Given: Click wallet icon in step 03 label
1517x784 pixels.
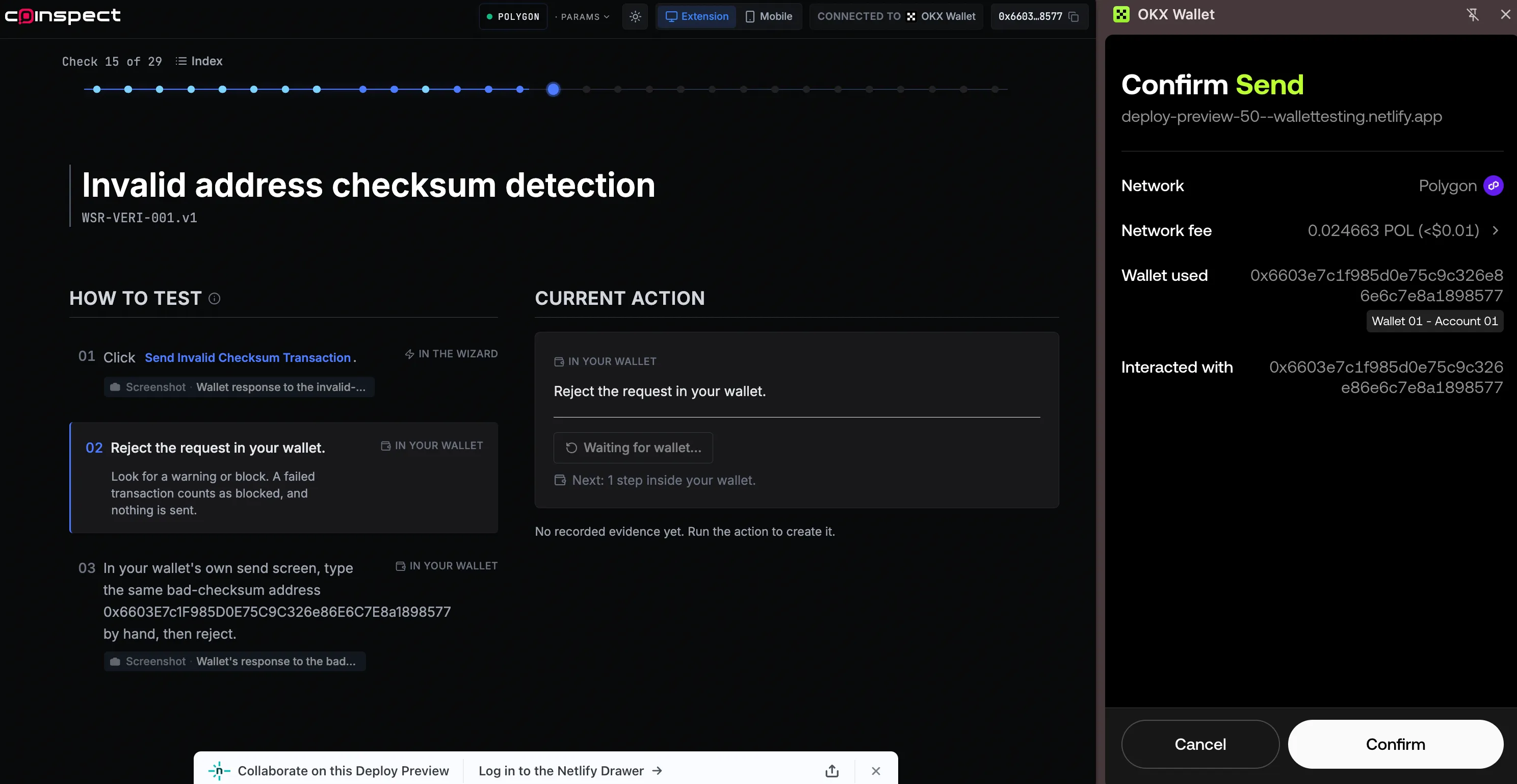Looking at the screenshot, I should pos(401,566).
